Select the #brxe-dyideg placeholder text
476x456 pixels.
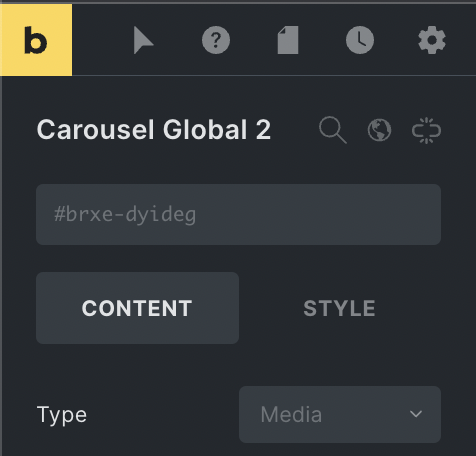coord(125,214)
